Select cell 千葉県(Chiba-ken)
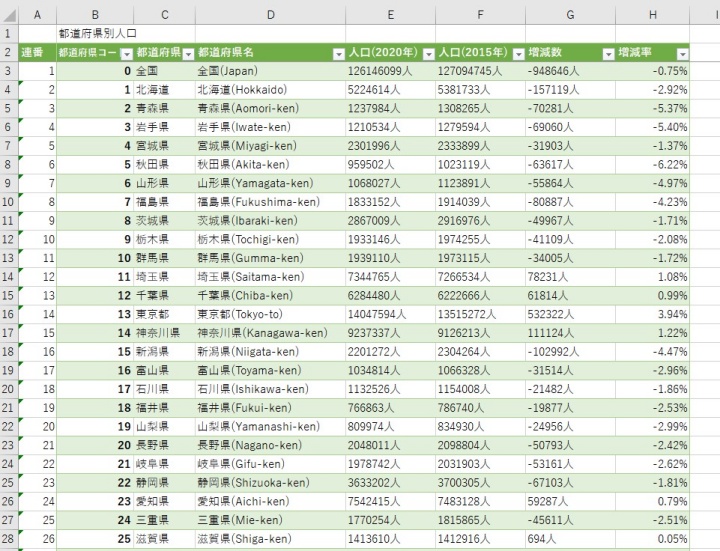 click(x=270, y=296)
